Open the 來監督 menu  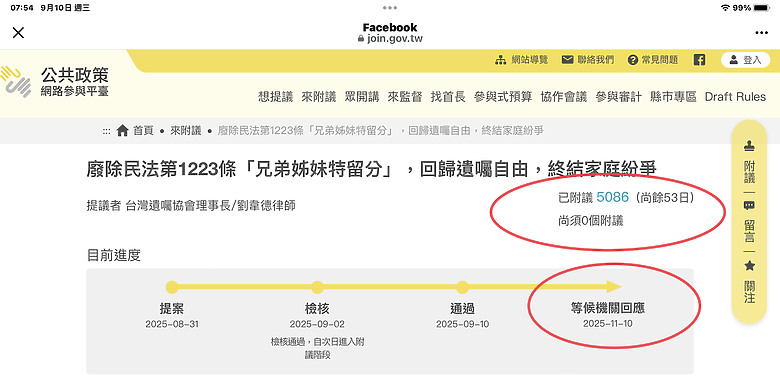tap(405, 97)
